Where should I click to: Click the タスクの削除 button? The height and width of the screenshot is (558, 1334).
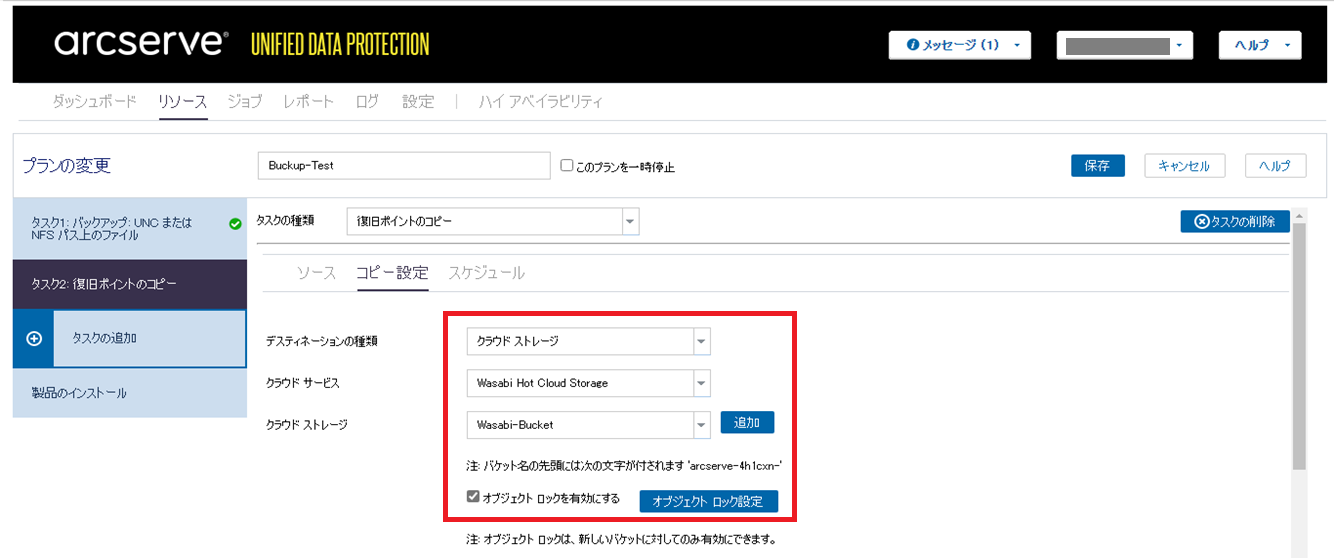[1235, 222]
